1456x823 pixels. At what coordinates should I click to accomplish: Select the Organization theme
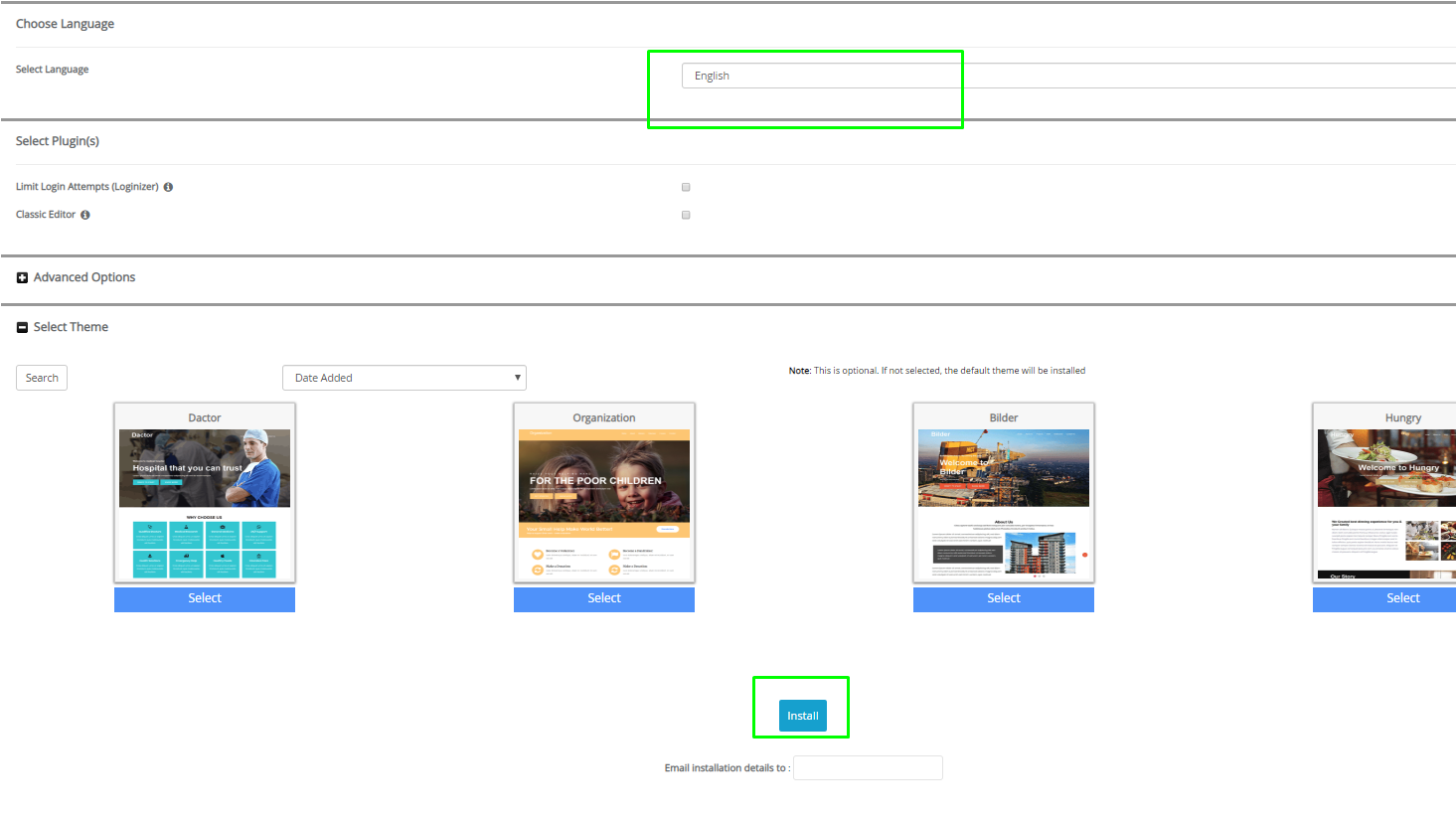pos(603,598)
